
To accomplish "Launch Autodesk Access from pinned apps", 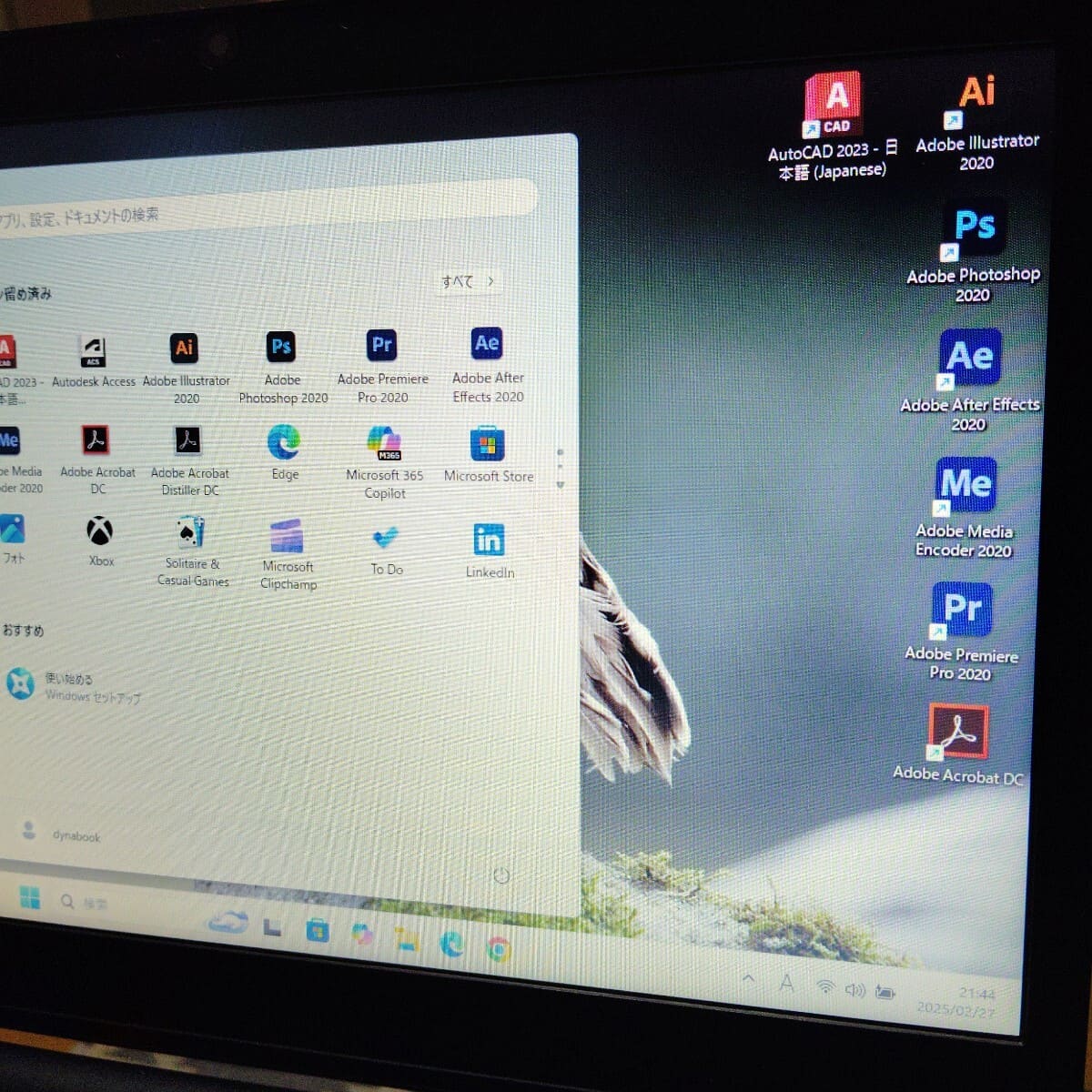I will pyautogui.click(x=93, y=362).
